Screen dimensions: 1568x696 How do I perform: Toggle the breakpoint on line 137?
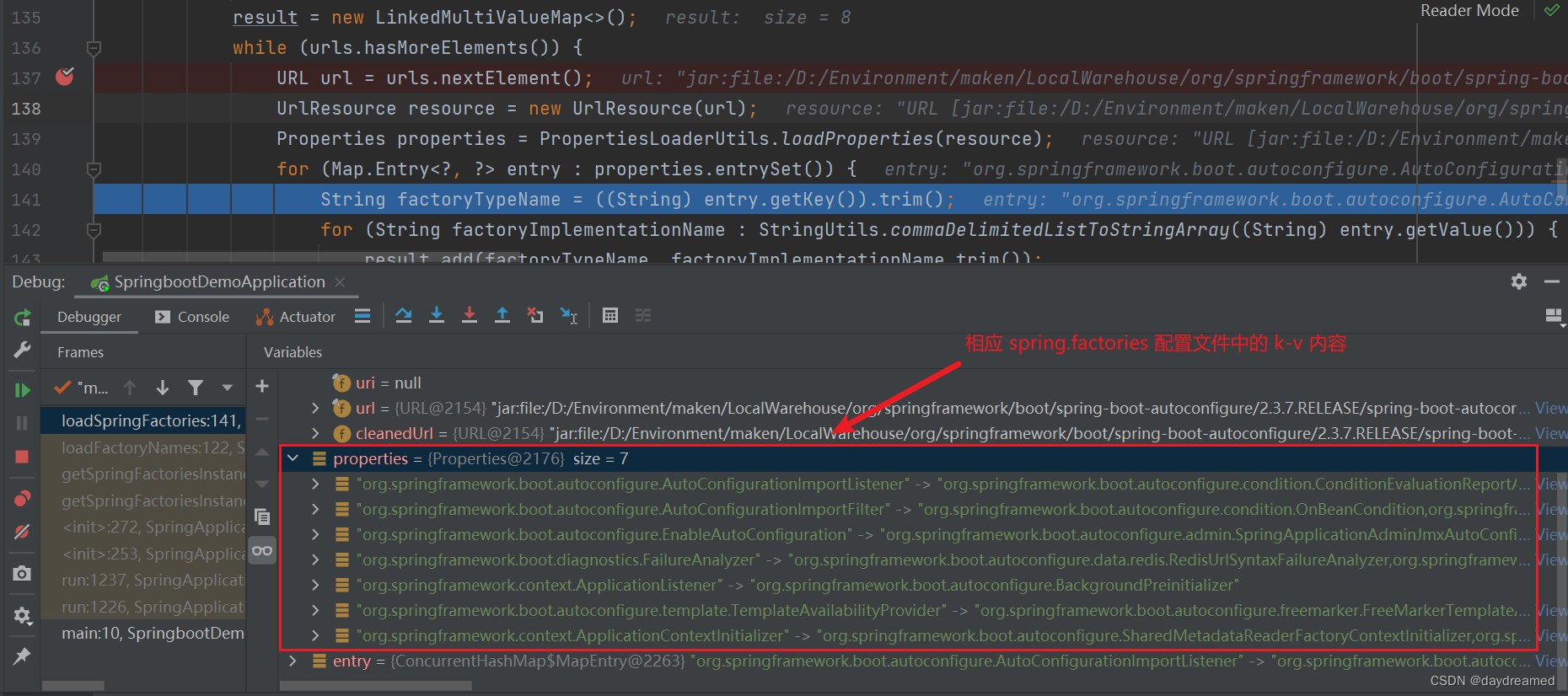65,77
